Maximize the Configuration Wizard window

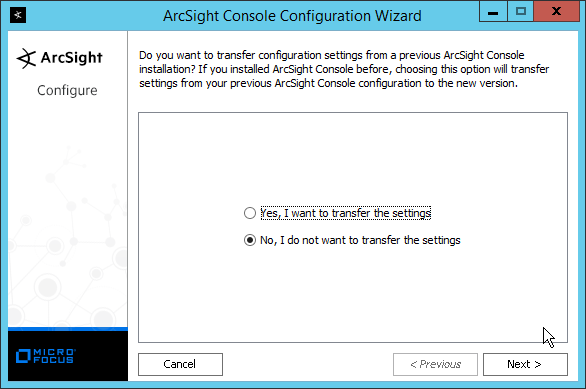[520, 12]
